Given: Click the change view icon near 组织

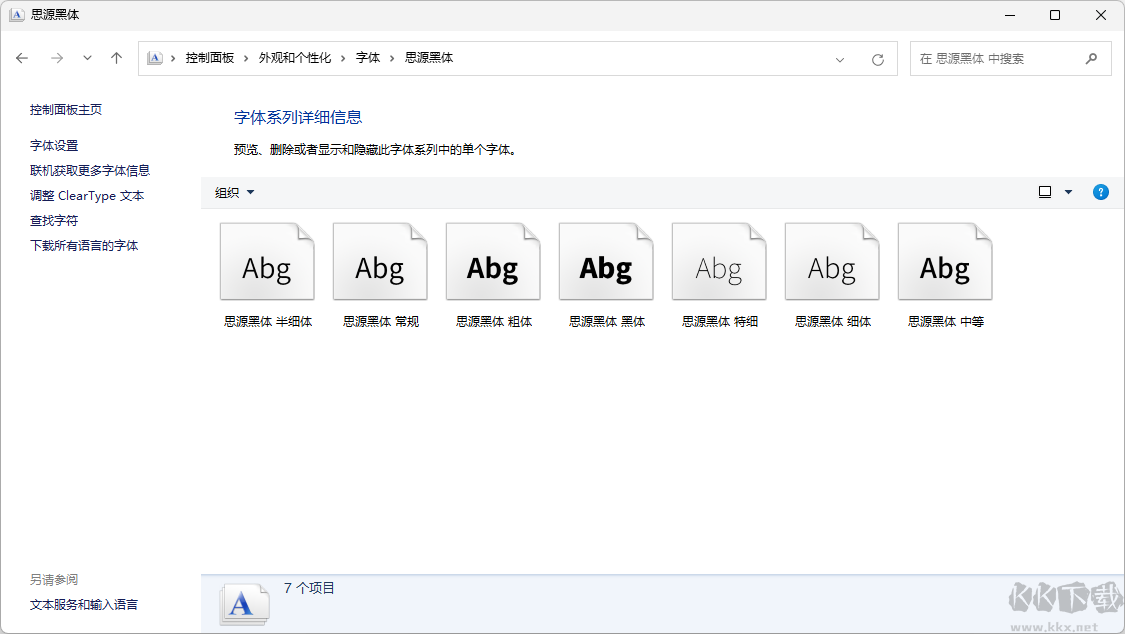Looking at the screenshot, I should coord(1044,191).
